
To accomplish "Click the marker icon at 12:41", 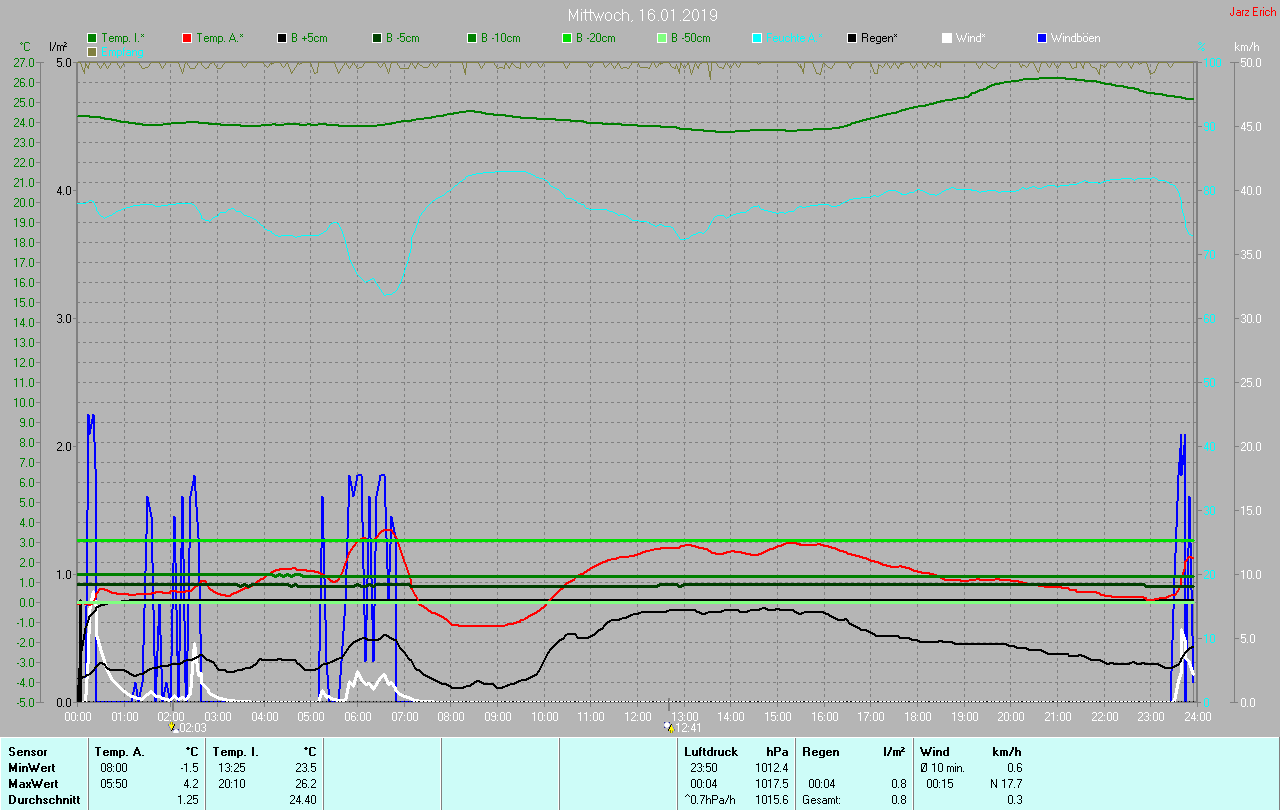I will click(x=668, y=727).
